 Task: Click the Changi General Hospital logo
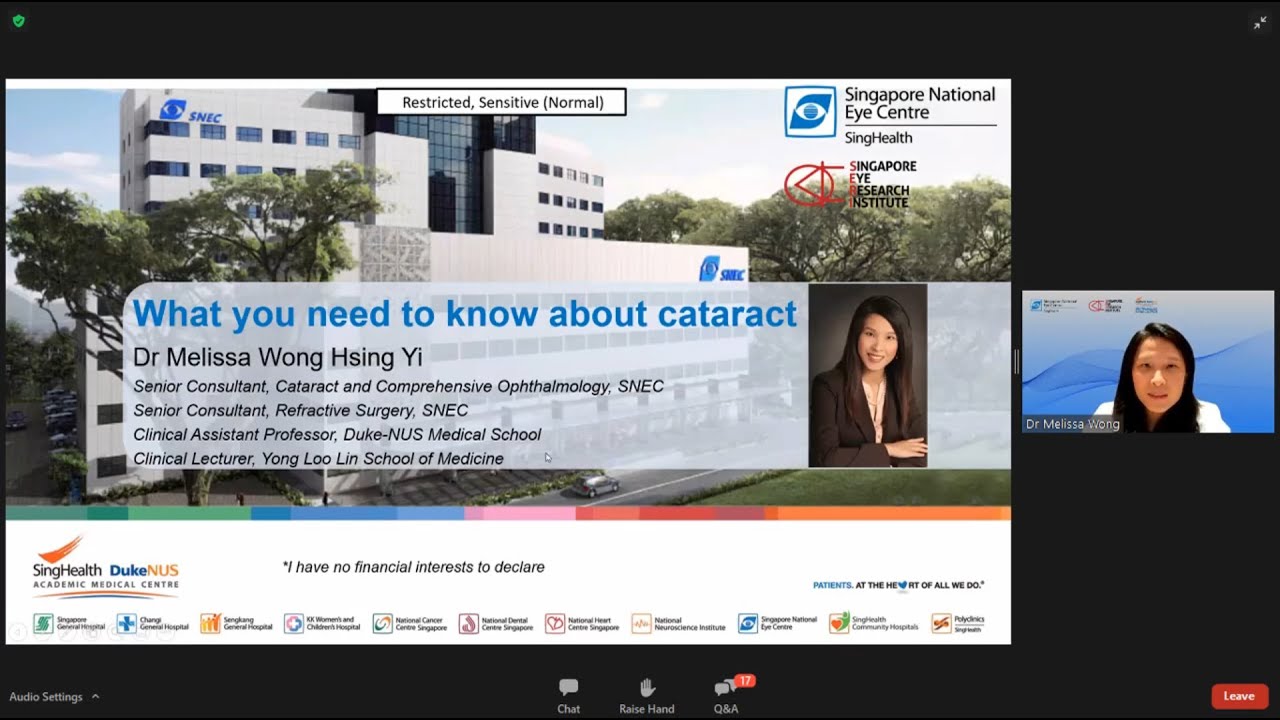point(153,624)
